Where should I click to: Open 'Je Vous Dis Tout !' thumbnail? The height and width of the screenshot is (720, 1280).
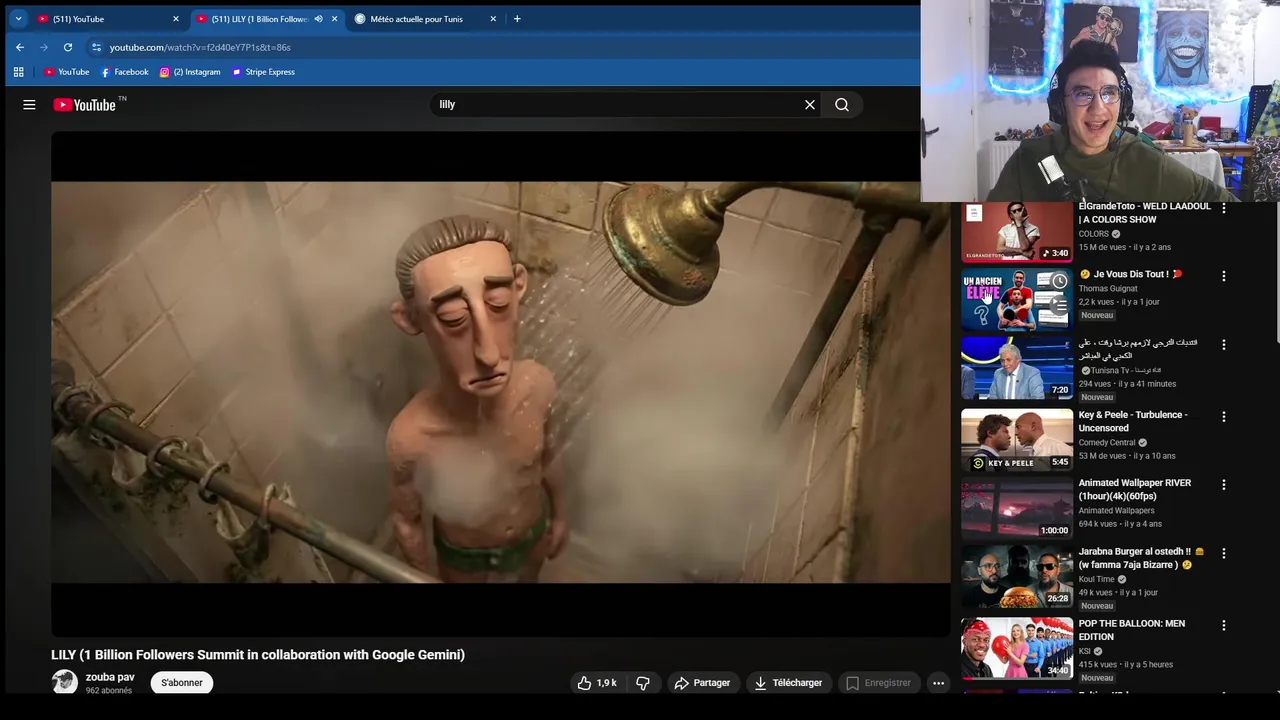pos(1017,299)
